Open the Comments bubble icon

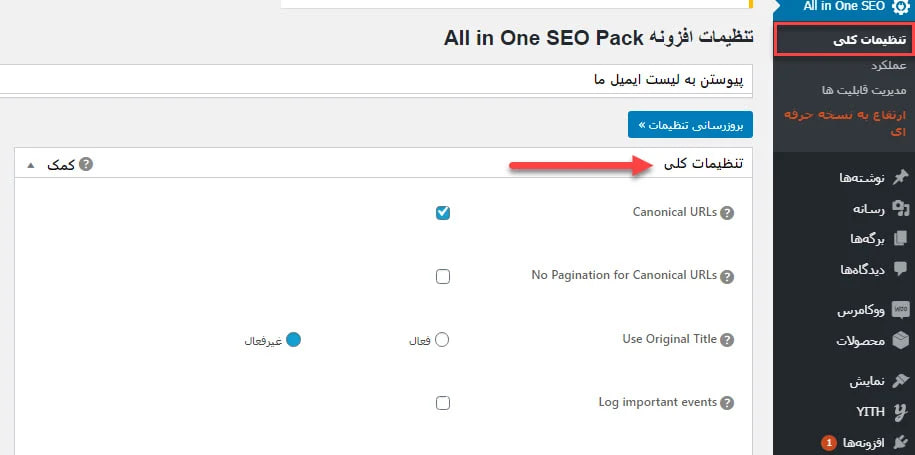click(900, 269)
